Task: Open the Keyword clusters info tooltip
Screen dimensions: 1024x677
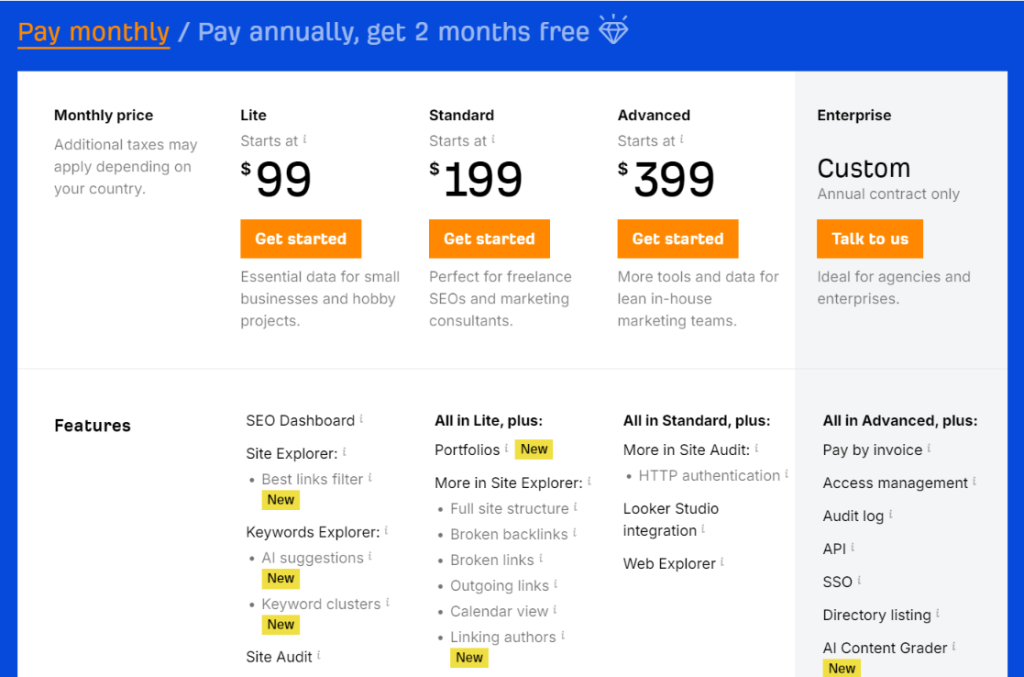Action: (388, 603)
